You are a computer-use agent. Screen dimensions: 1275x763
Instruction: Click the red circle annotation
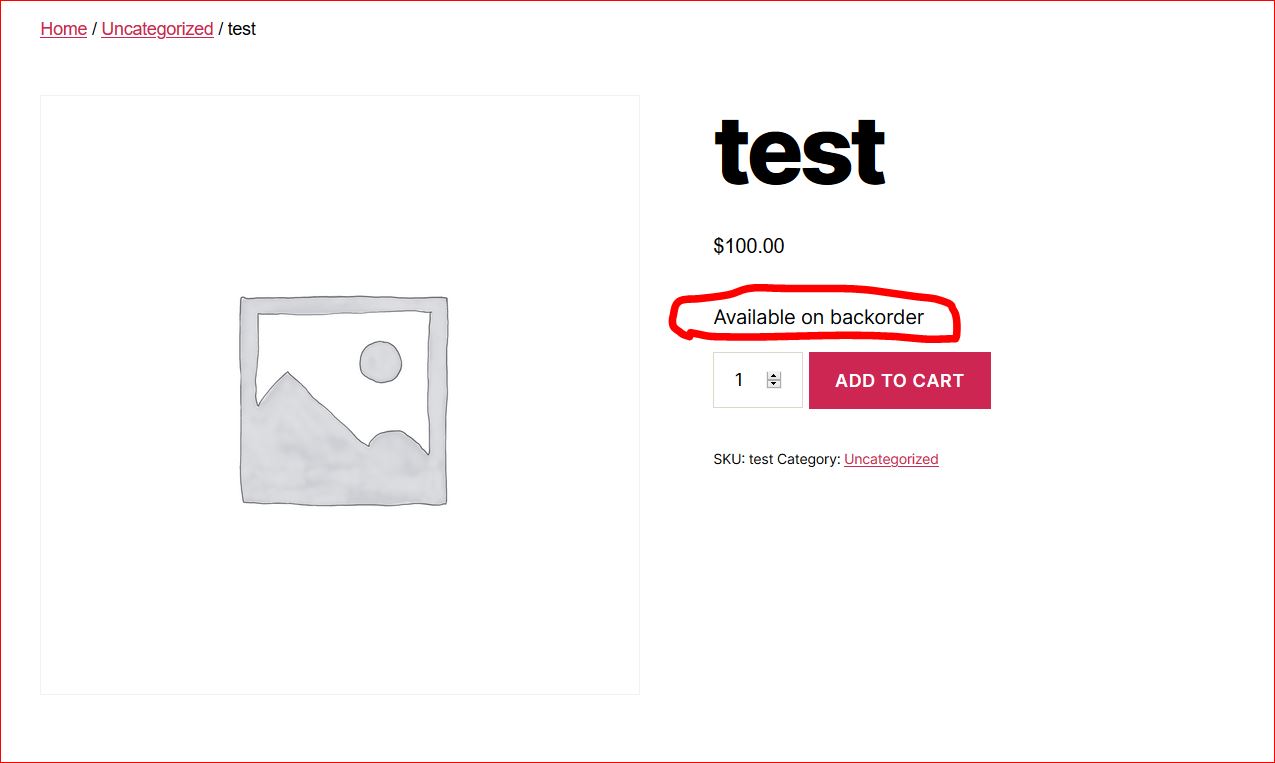click(815, 295)
